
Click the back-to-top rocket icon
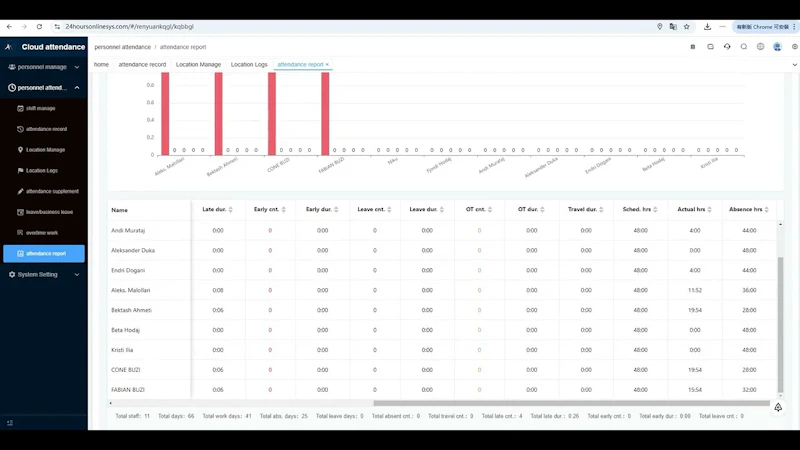tap(778, 407)
